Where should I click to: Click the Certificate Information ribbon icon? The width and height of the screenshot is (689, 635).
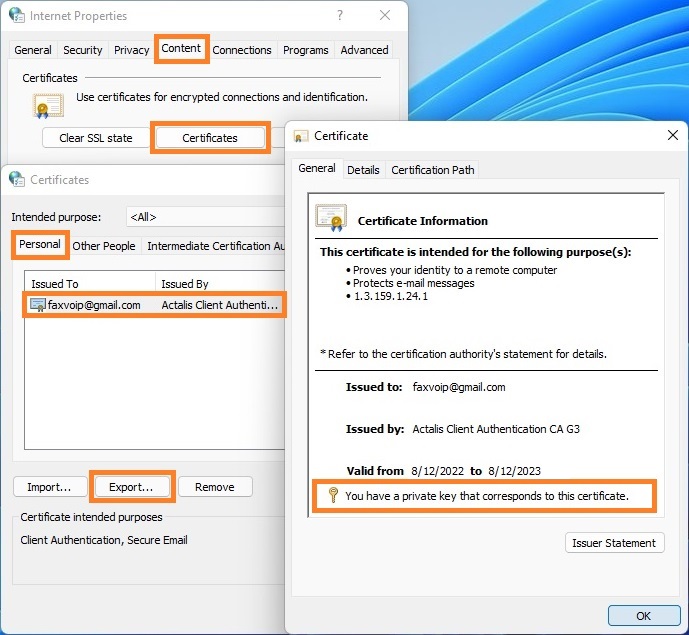coord(332,217)
